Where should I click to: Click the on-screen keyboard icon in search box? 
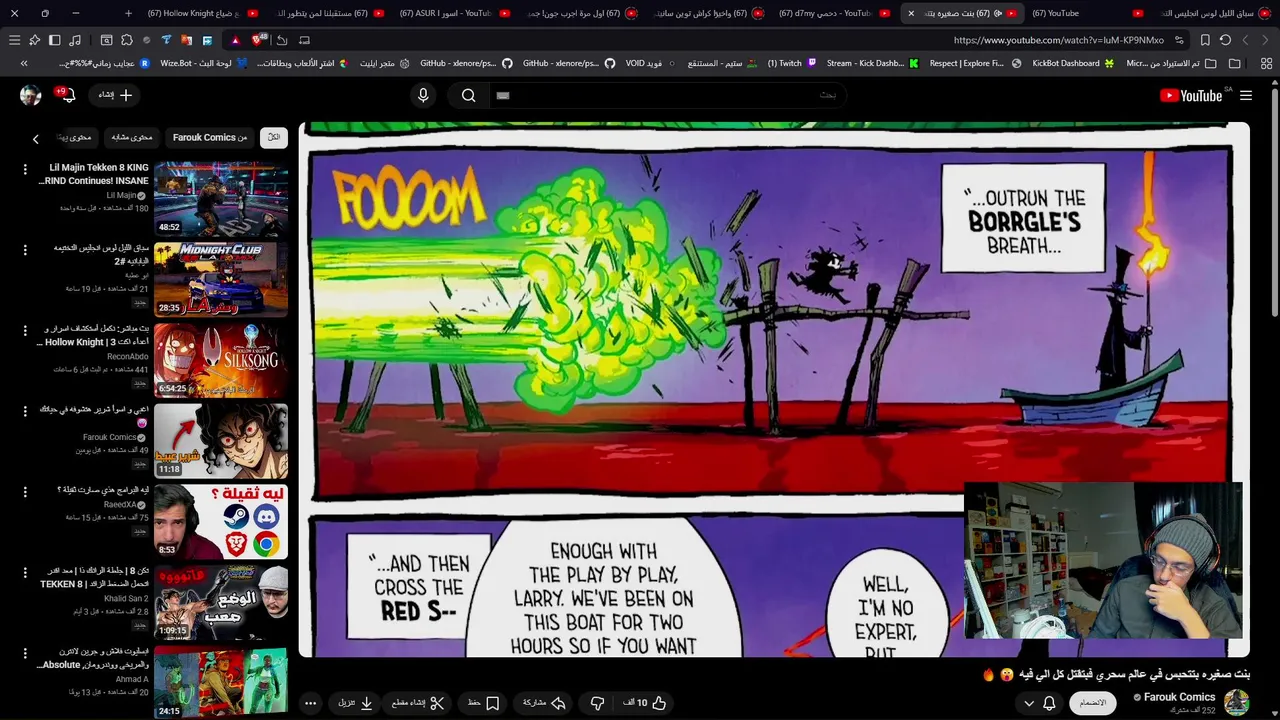503,95
